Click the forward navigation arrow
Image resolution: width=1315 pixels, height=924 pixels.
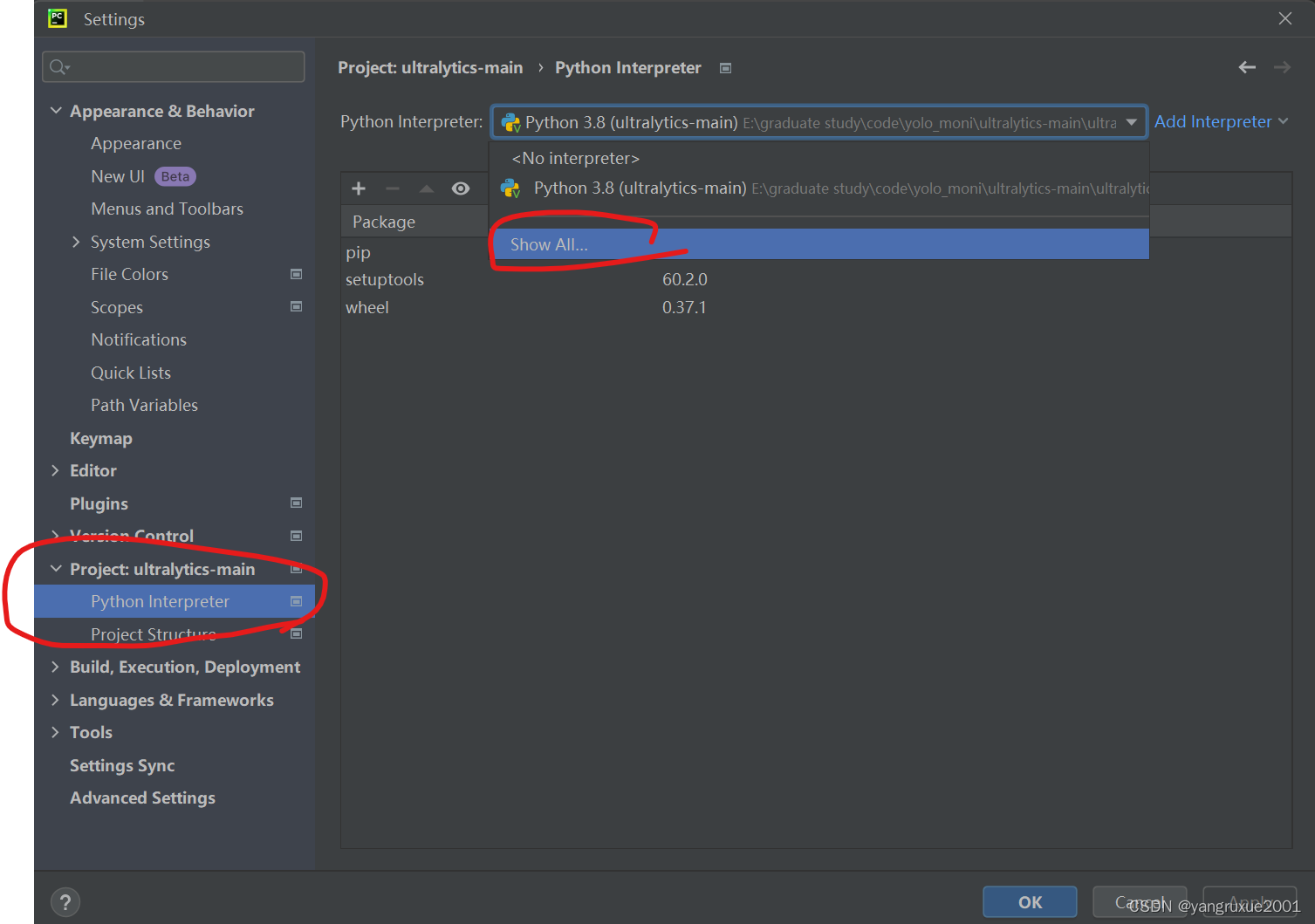coord(1282,67)
